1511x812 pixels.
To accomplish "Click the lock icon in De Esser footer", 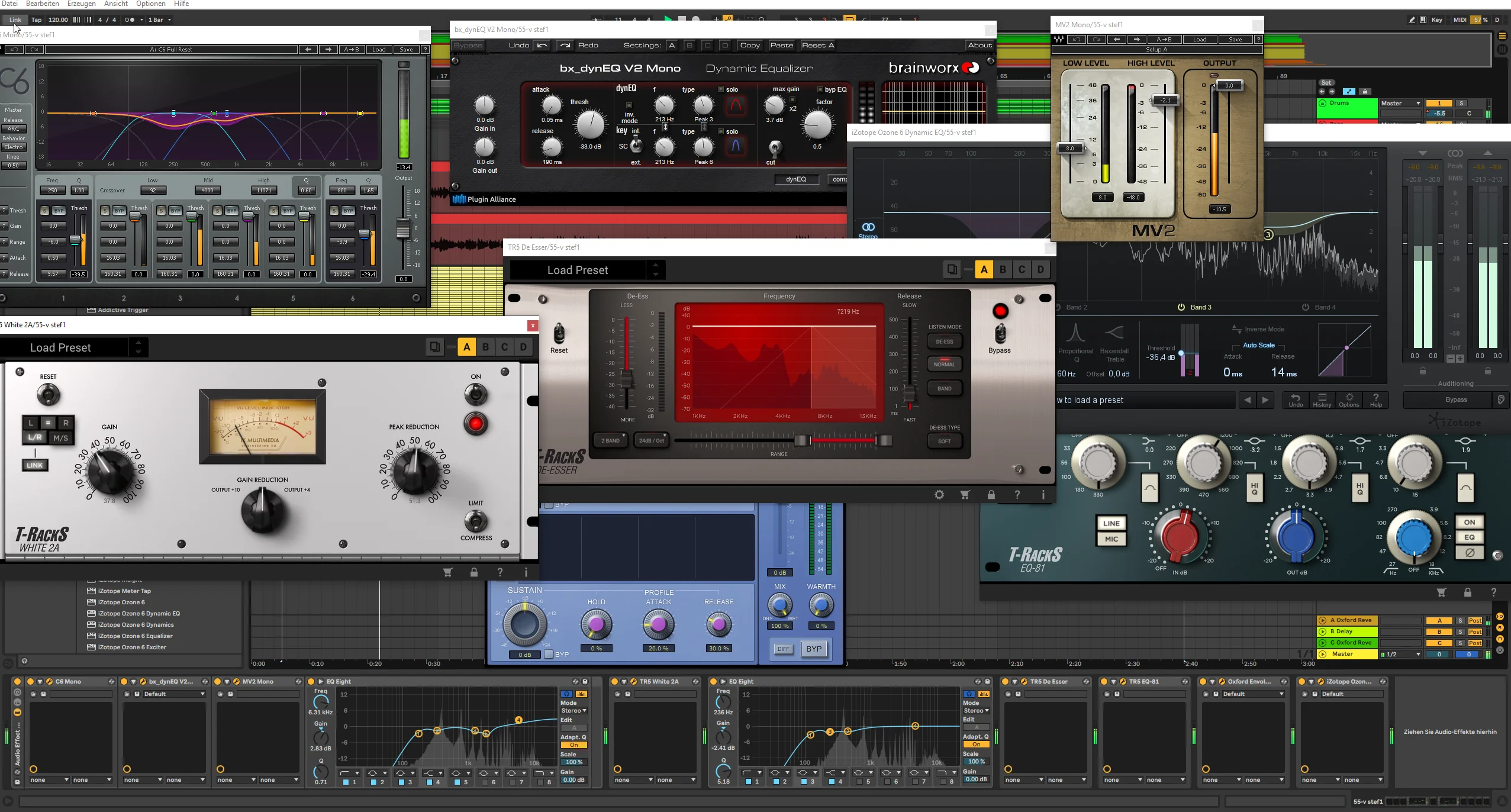I will (x=991, y=495).
